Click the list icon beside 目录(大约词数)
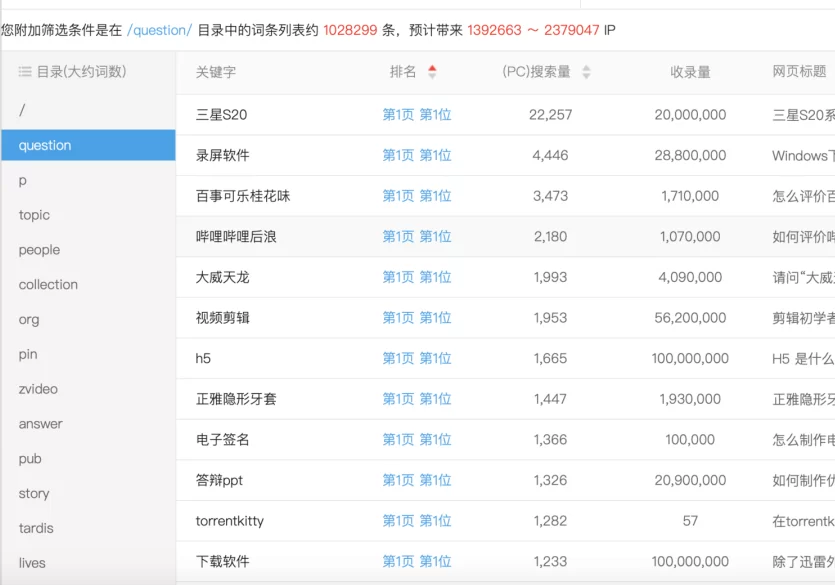835x585 pixels. coord(25,72)
